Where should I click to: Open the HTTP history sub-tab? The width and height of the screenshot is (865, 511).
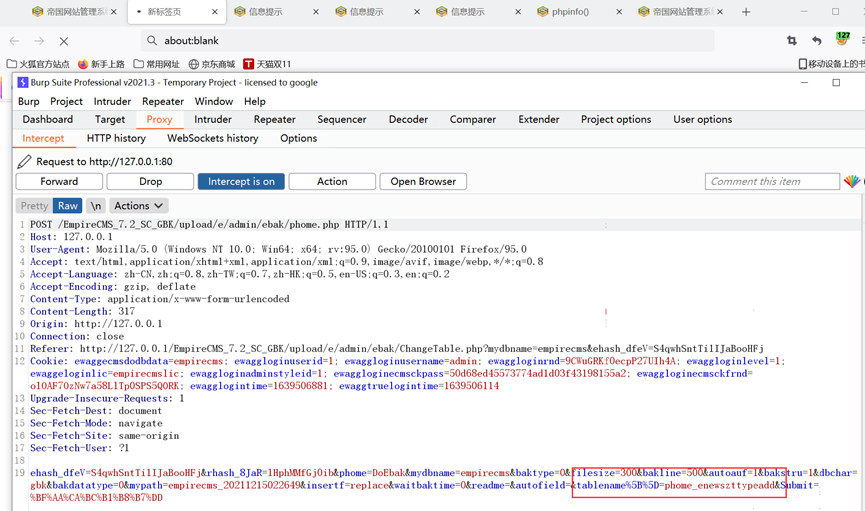tap(116, 138)
